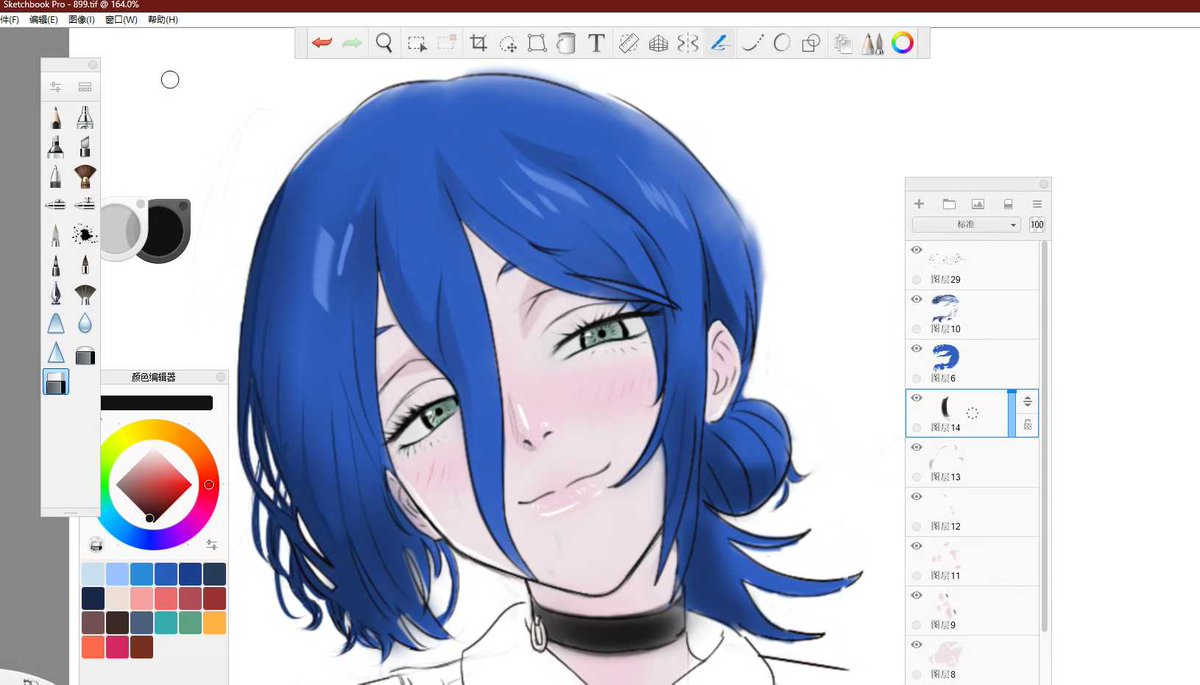Open the 标准 blend mode dropdown
1200x685 pixels.
[966, 225]
